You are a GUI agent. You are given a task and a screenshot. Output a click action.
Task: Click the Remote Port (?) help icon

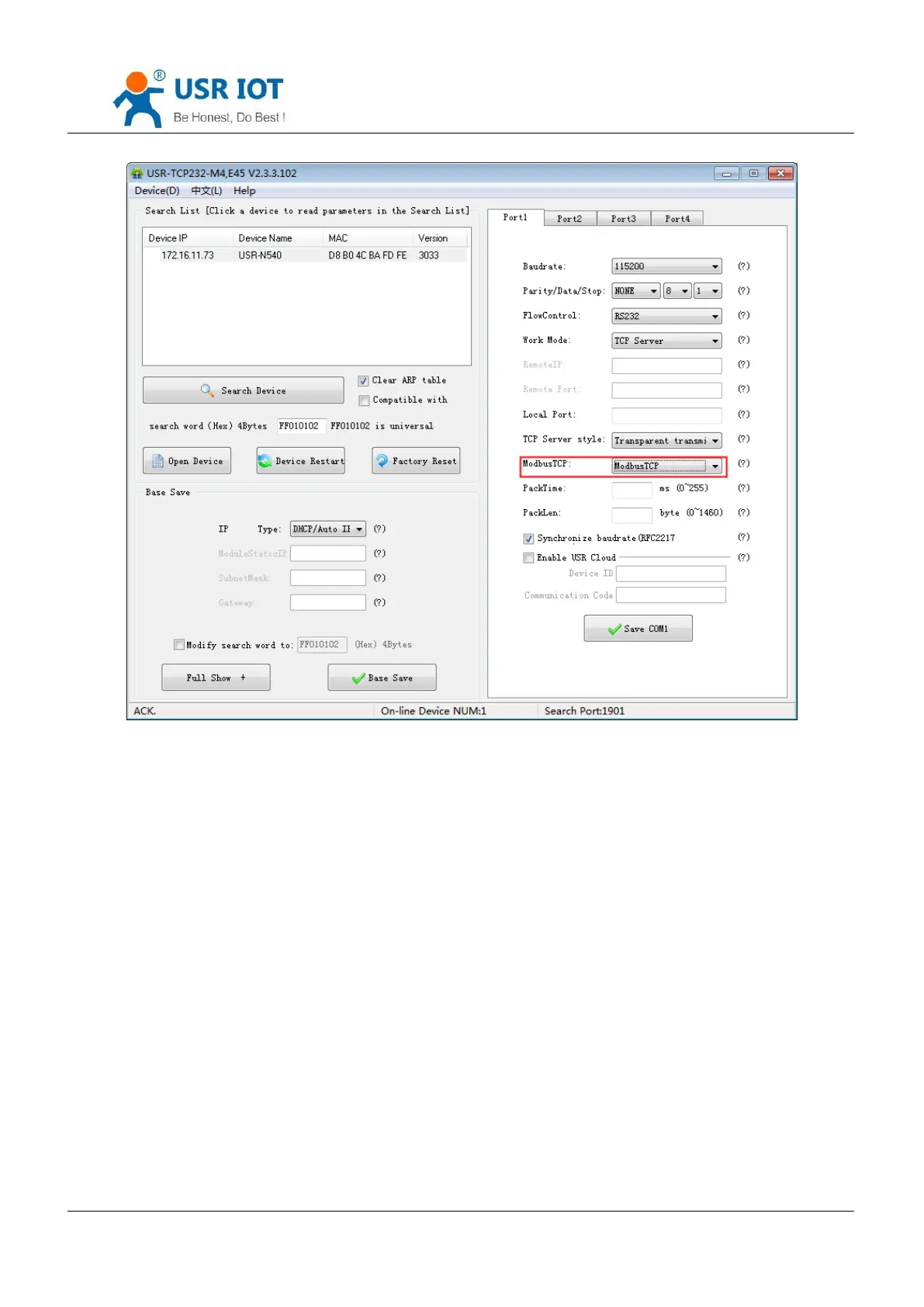(x=744, y=390)
